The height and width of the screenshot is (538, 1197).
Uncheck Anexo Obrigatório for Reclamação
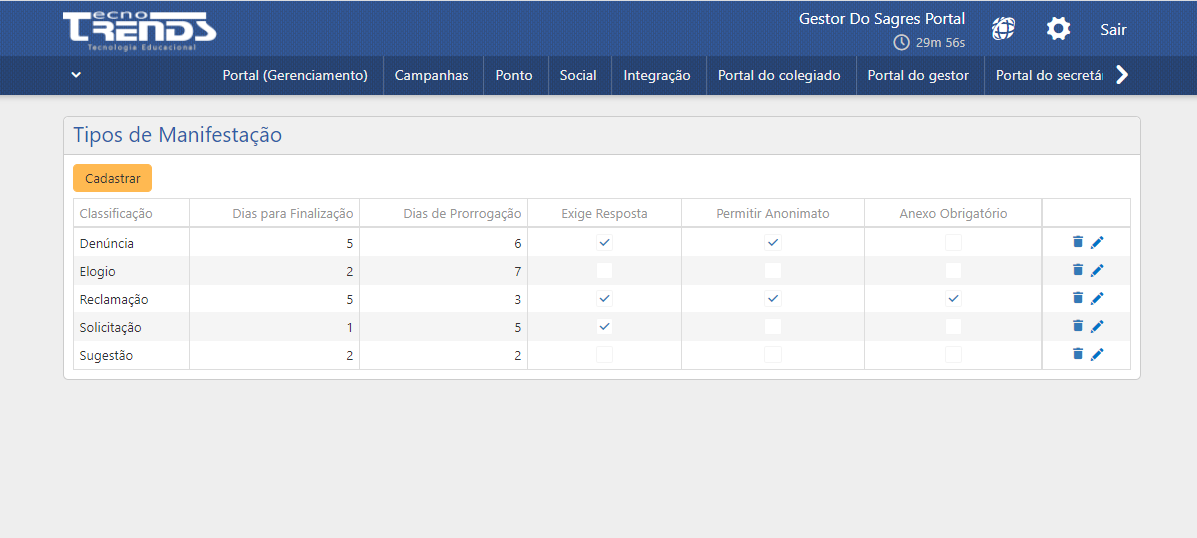953,298
